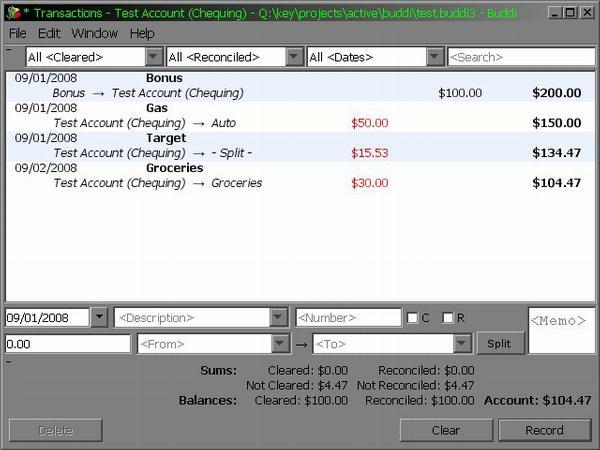The image size is (600, 450).
Task: Open the Window menu
Action: [94, 33]
